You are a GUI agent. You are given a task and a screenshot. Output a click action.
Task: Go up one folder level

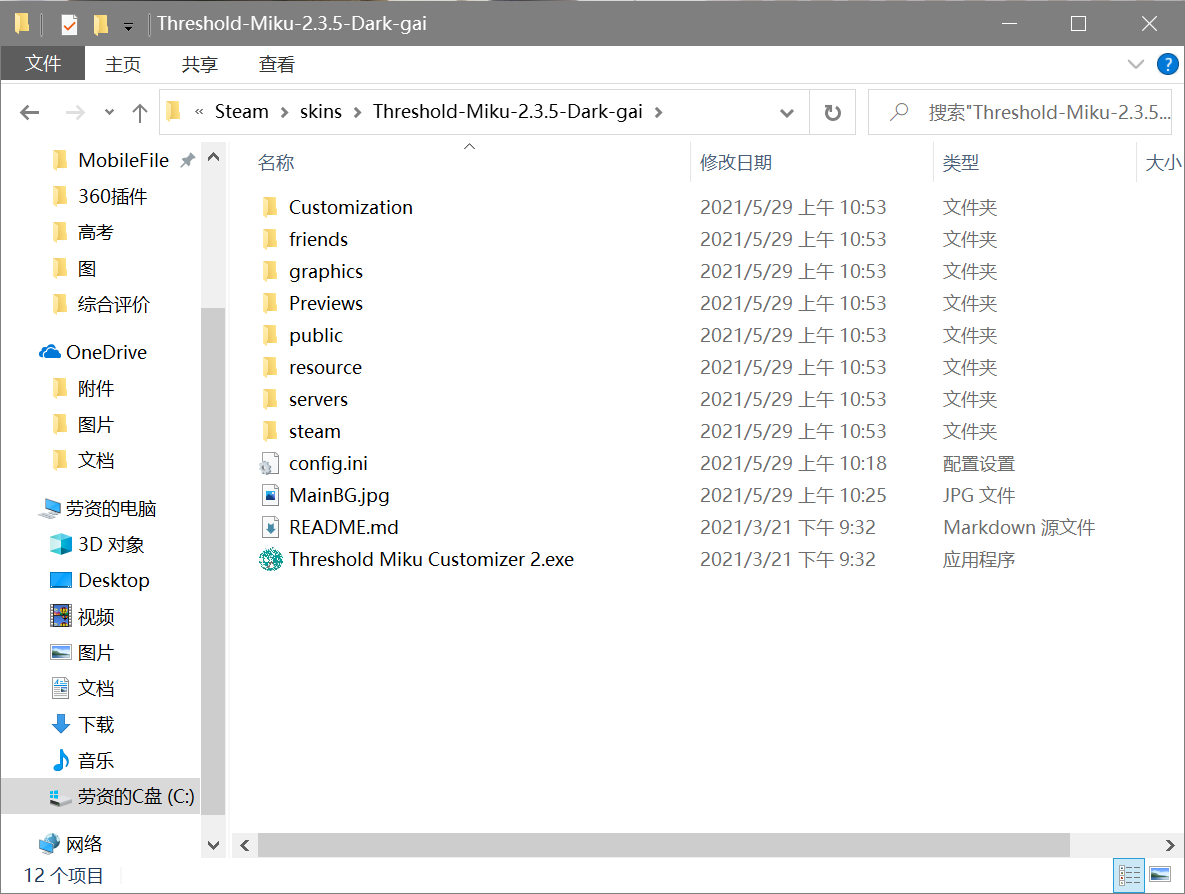pyautogui.click(x=140, y=113)
